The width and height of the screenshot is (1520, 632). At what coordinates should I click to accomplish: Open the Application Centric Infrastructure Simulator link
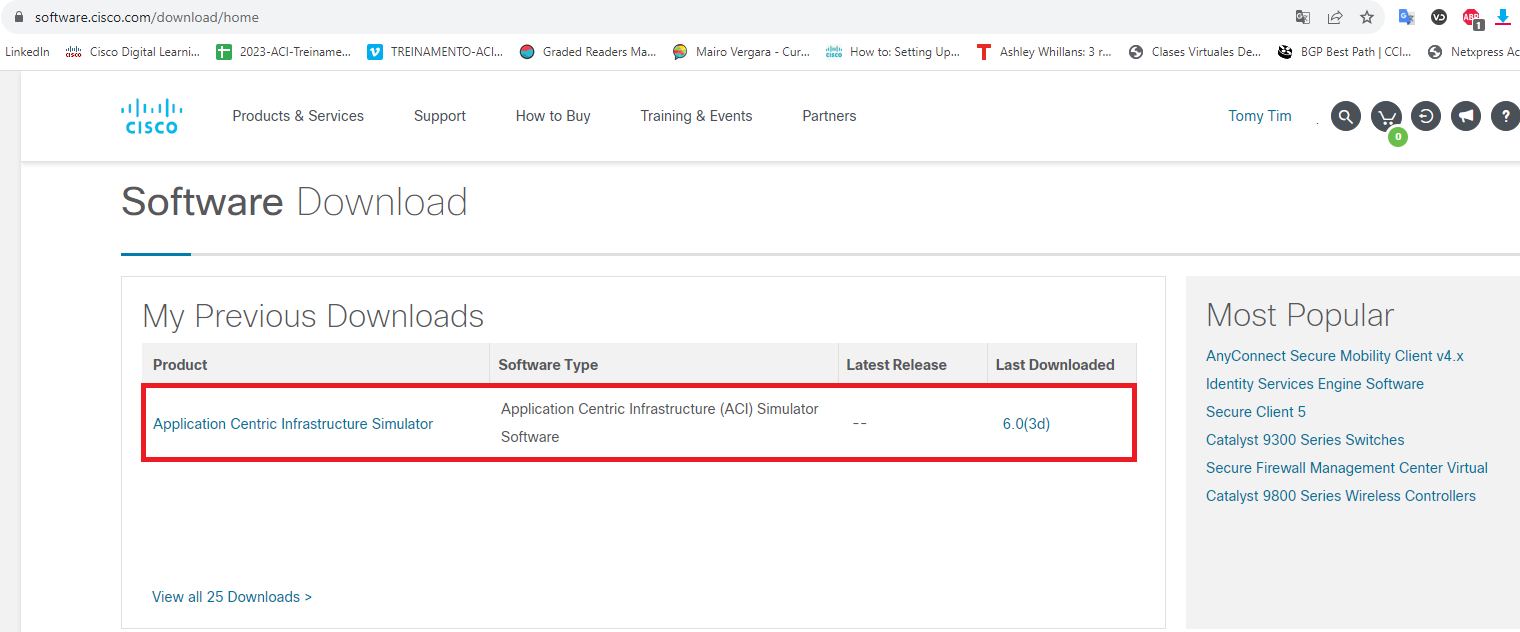(292, 423)
